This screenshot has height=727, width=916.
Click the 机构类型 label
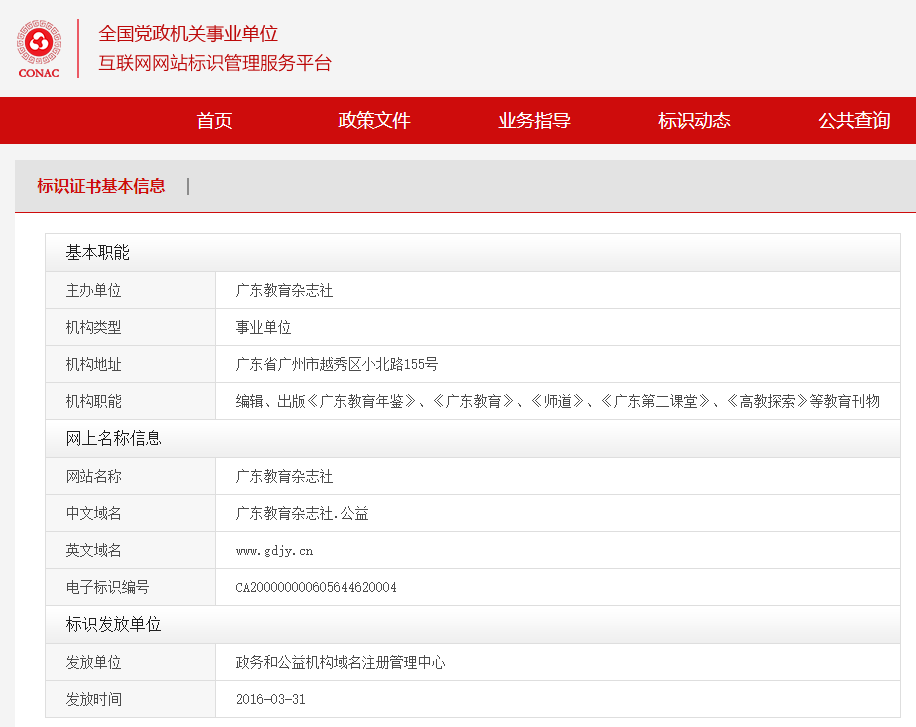(x=93, y=327)
